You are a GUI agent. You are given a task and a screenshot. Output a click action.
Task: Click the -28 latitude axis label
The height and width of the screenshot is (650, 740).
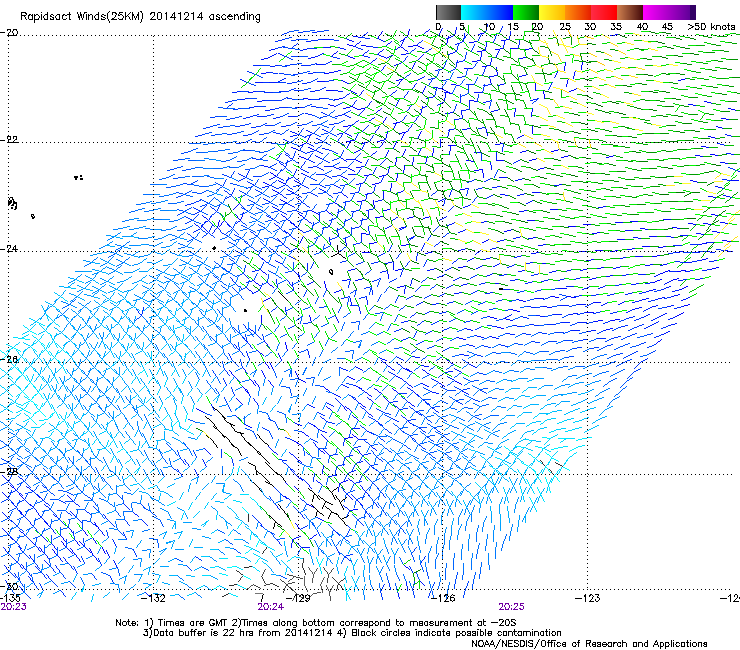pyautogui.click(x=9, y=471)
